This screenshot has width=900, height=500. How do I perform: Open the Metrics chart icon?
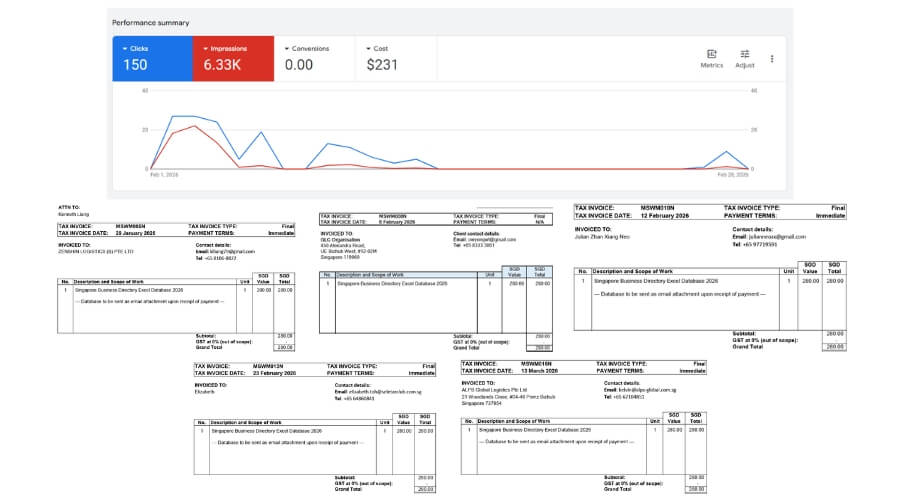[711, 54]
